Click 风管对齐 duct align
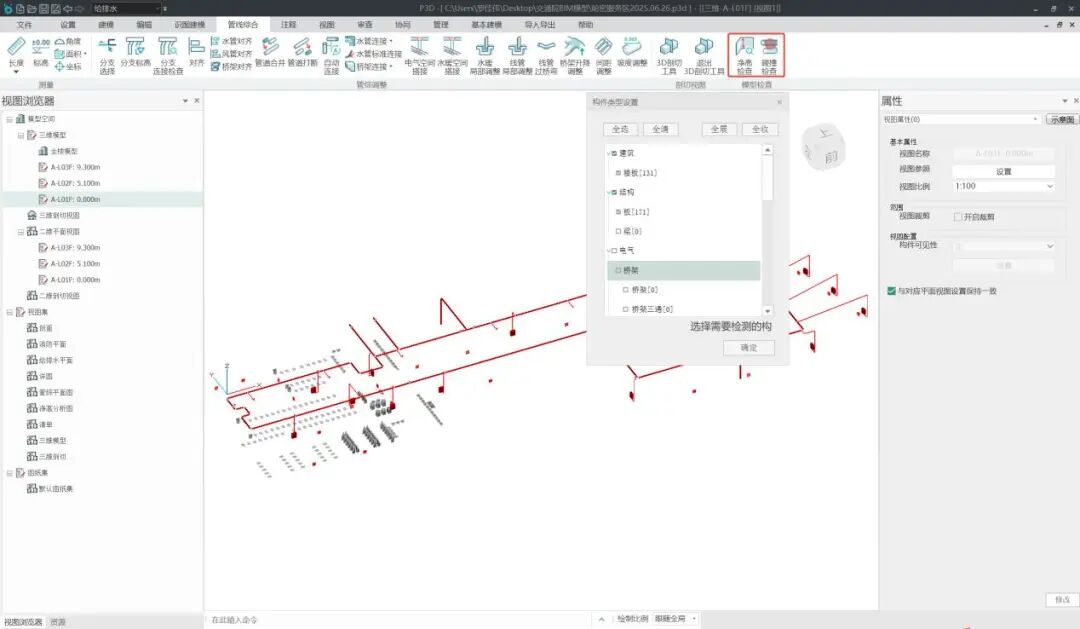1080x629 pixels. click(231, 54)
